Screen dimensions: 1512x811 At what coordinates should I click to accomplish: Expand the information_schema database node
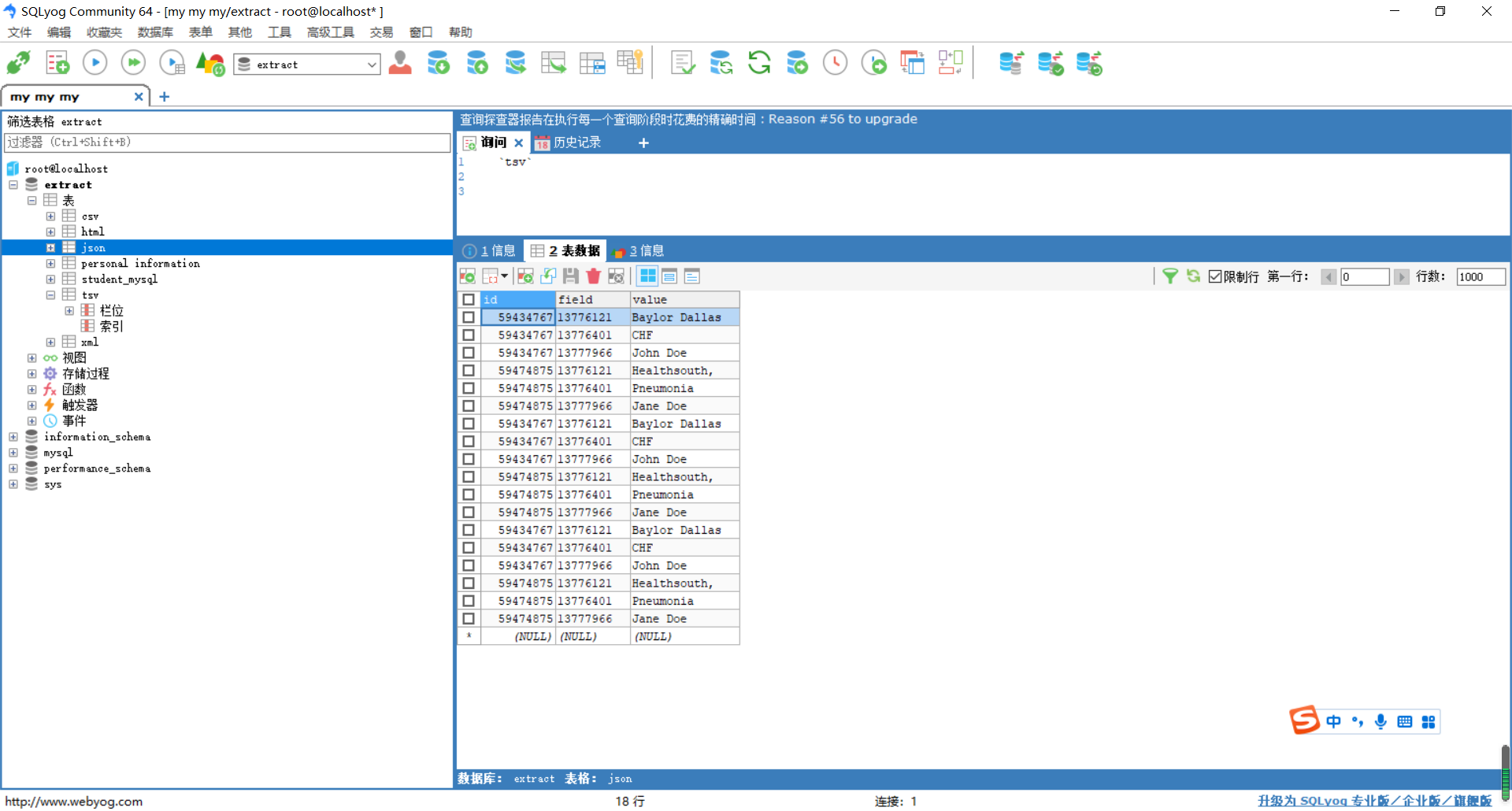(x=13, y=437)
